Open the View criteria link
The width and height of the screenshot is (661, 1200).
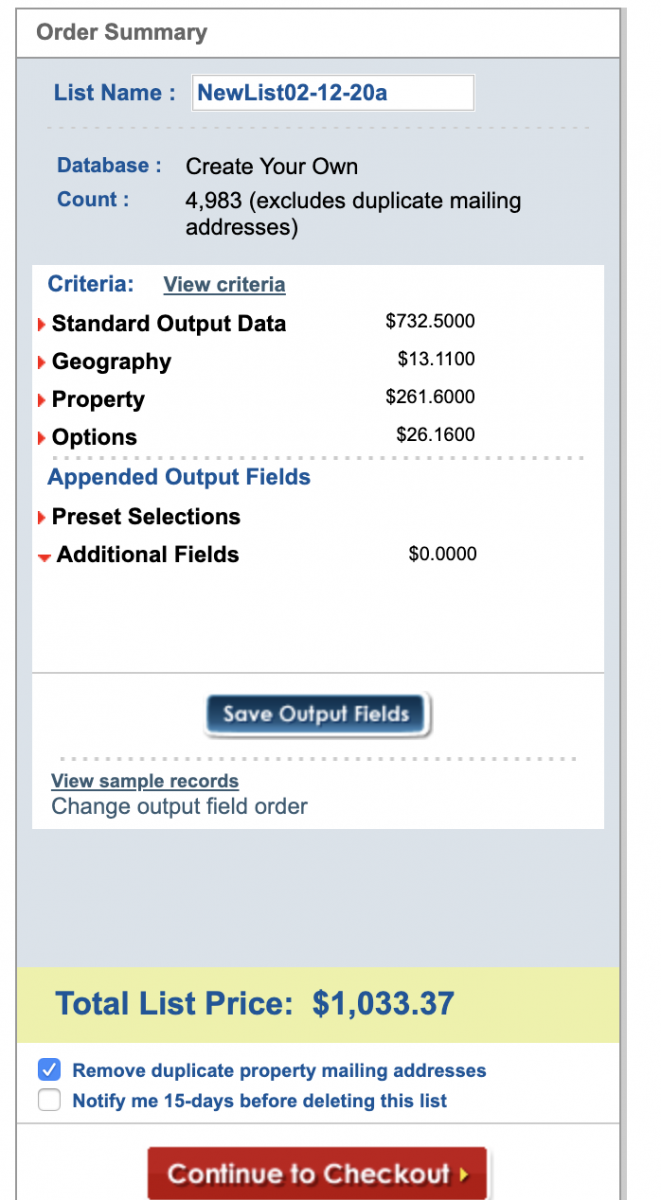[x=224, y=285]
